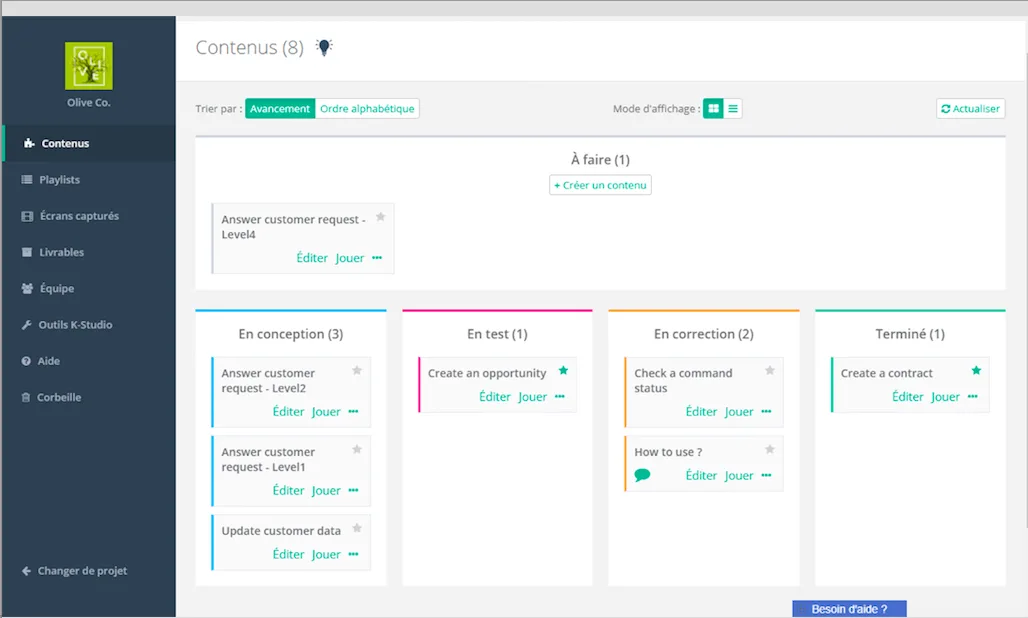Click Créer un contenu button

601,185
